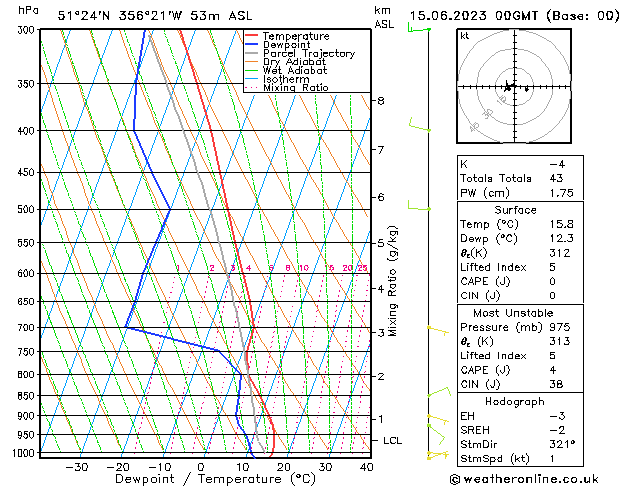Click the 8 km altitude tick label
The image size is (629, 486).
point(381,101)
